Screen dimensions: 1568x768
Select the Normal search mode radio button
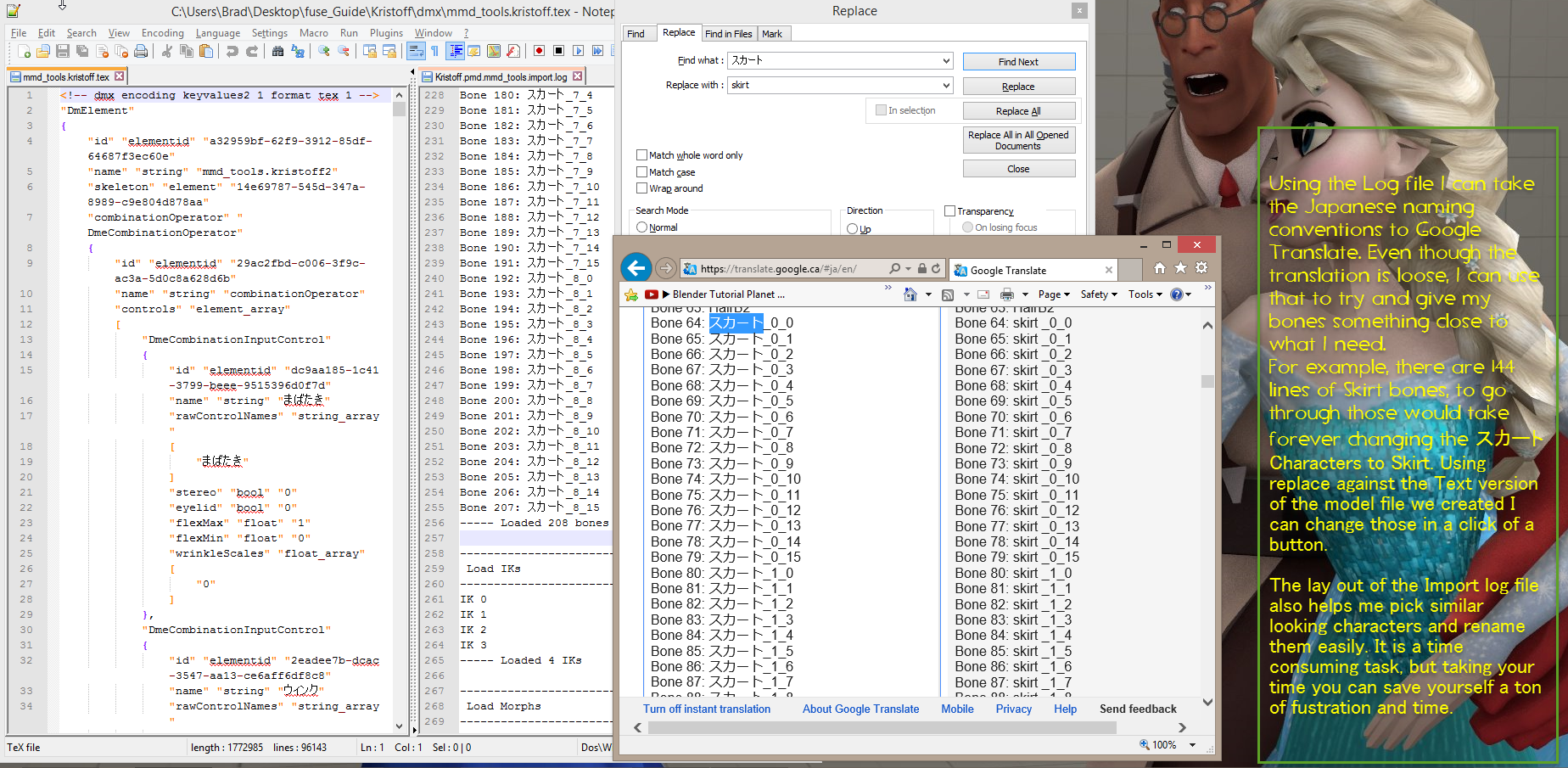tap(642, 227)
